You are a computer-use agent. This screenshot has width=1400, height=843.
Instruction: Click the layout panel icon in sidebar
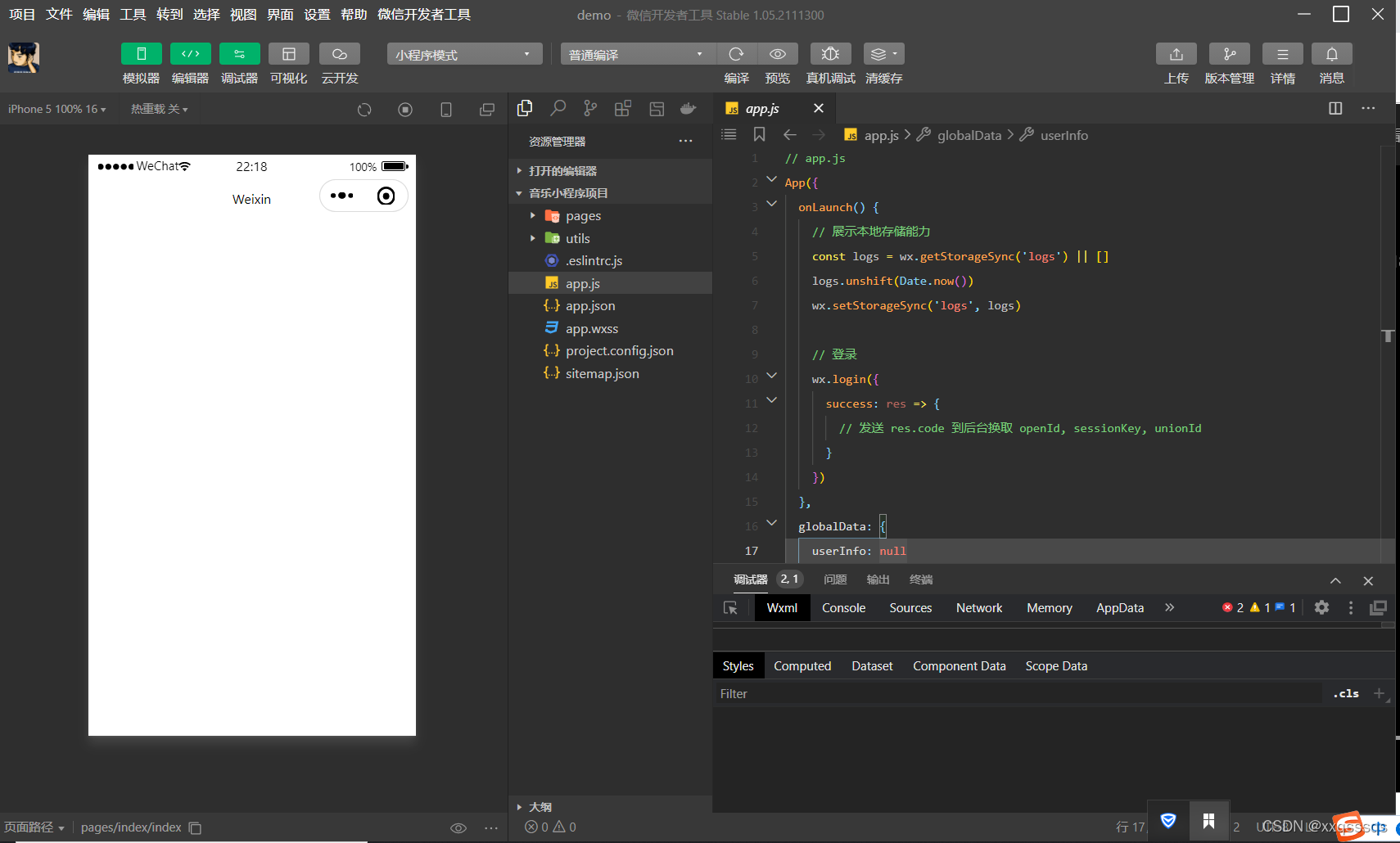pos(656,108)
